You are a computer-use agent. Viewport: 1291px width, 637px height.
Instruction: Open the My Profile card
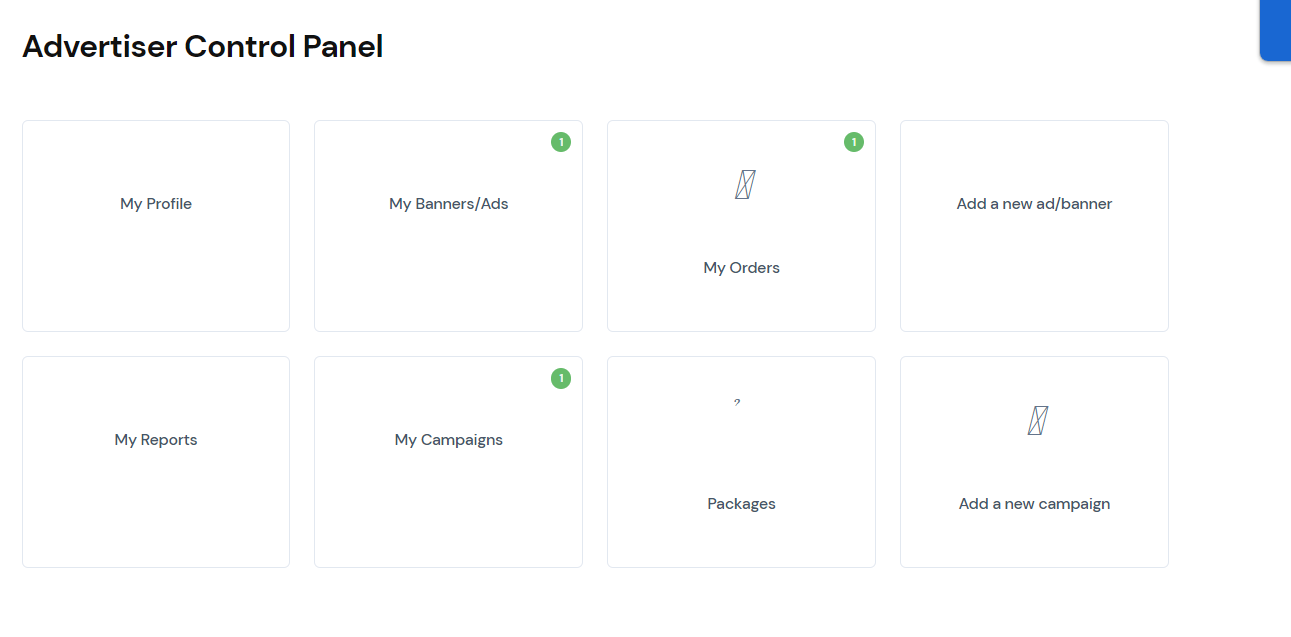tap(156, 226)
